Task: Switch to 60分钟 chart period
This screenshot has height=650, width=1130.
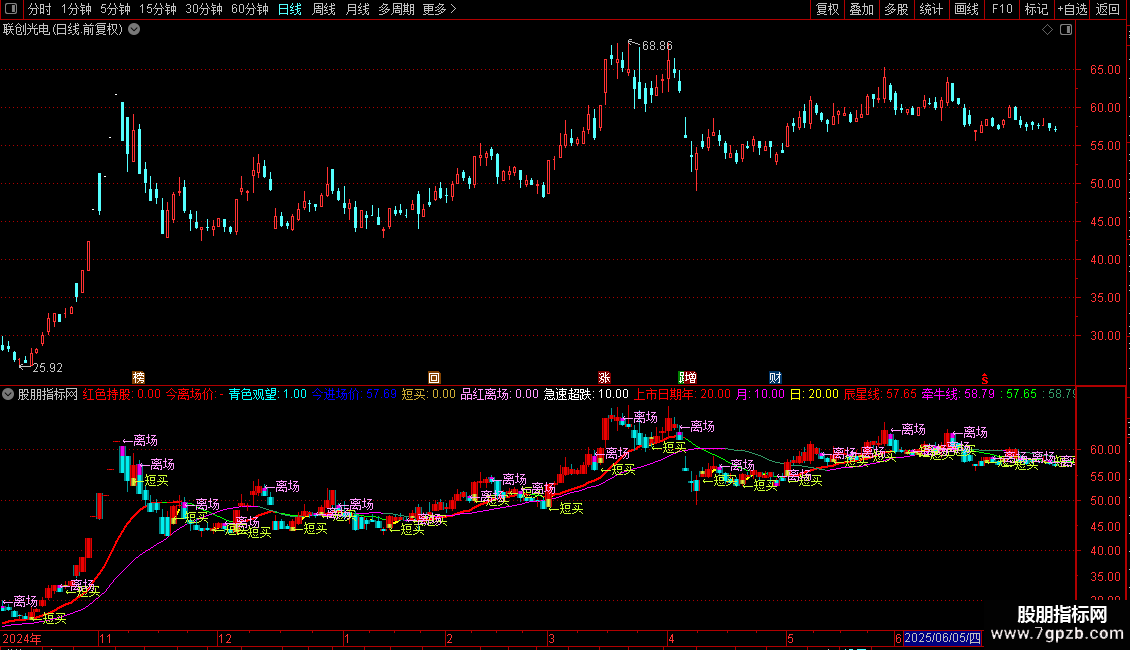Action: click(x=250, y=9)
